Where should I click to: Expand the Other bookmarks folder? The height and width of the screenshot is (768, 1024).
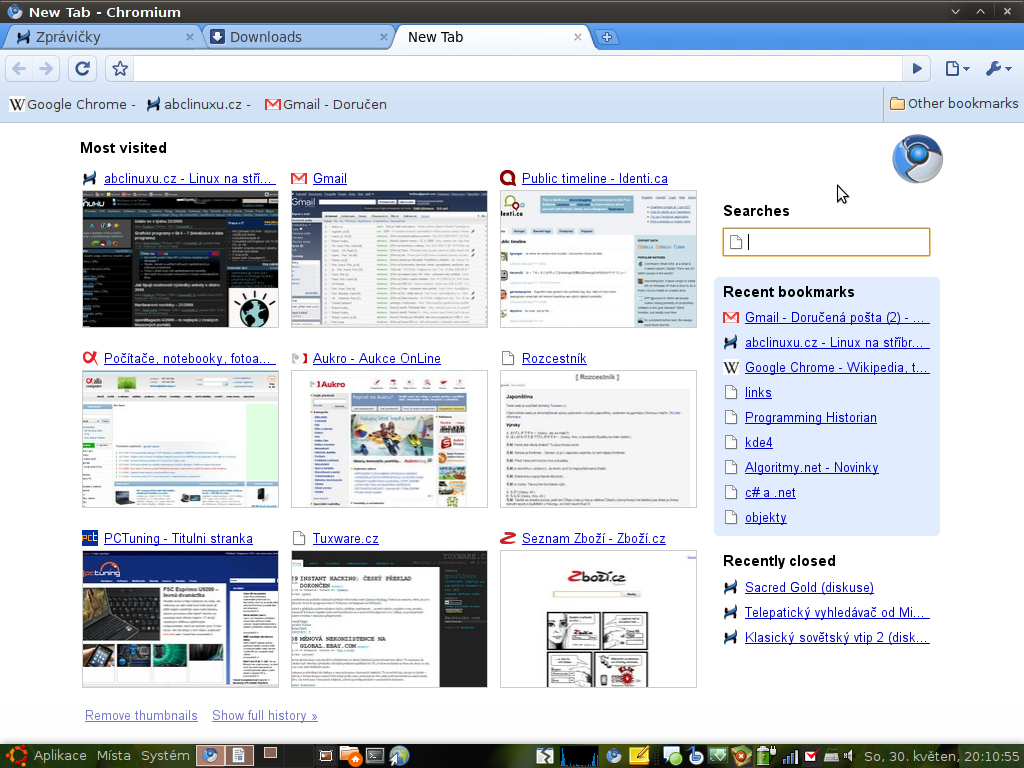click(953, 104)
